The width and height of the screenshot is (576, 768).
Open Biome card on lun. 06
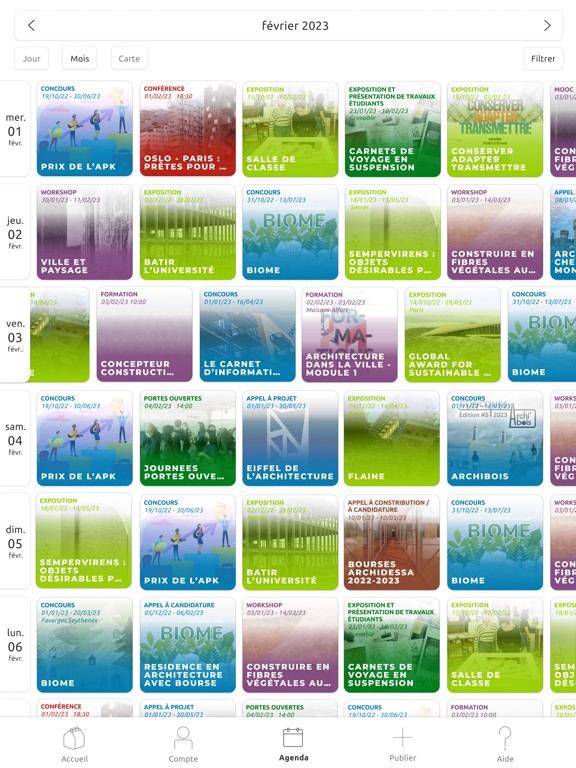[85, 645]
